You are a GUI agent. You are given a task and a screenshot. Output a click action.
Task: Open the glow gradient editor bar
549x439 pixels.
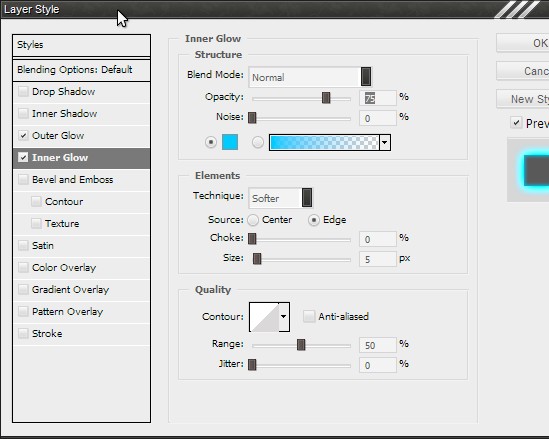click(x=324, y=142)
